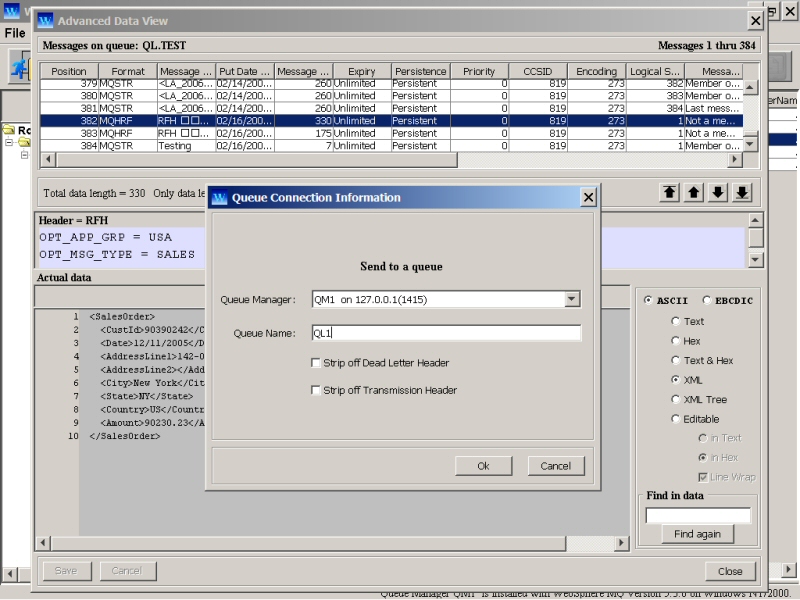Choose Text & Hex display mode
This screenshot has height=600, width=800.
click(x=676, y=360)
